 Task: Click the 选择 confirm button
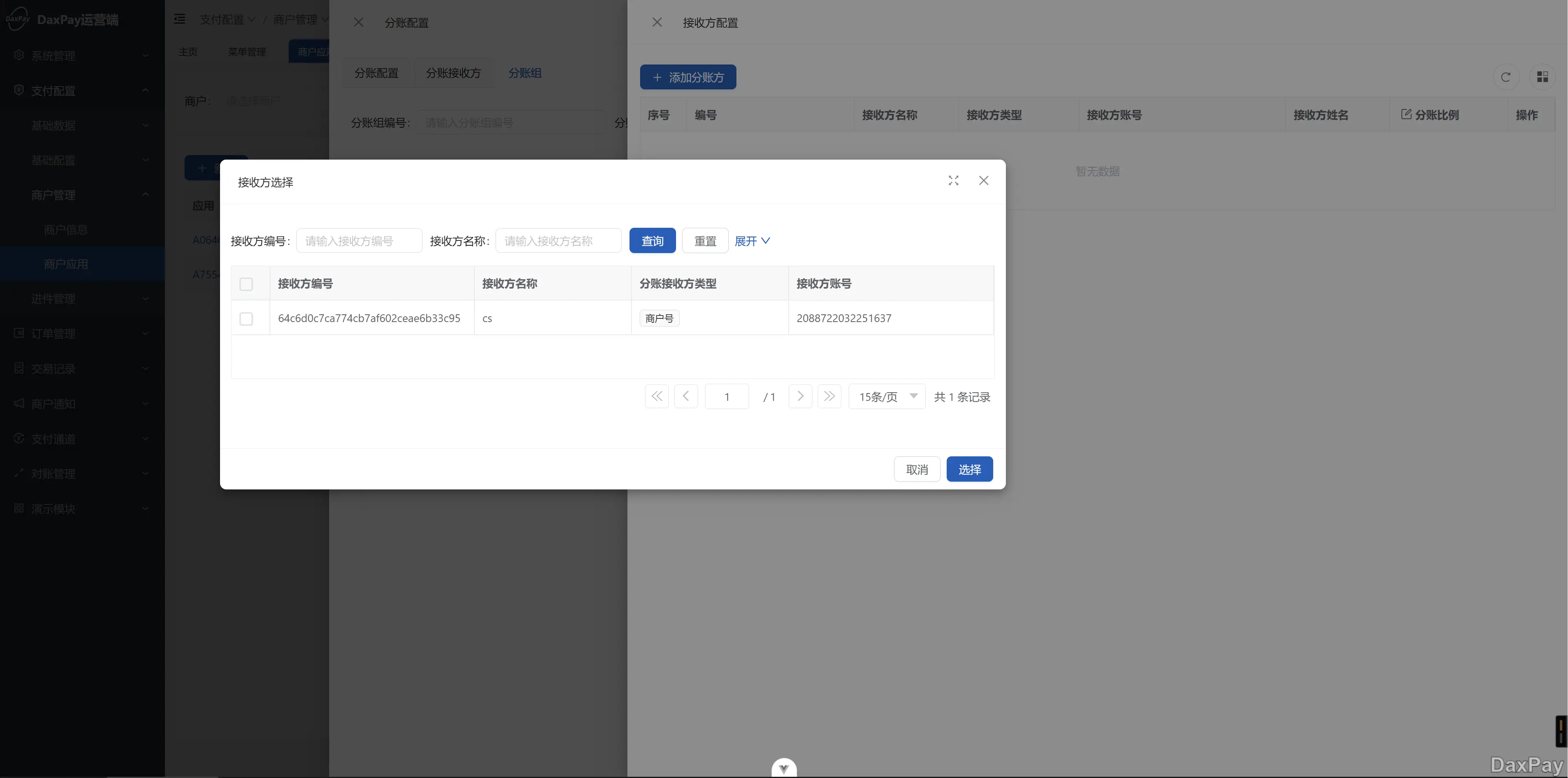[969, 469]
